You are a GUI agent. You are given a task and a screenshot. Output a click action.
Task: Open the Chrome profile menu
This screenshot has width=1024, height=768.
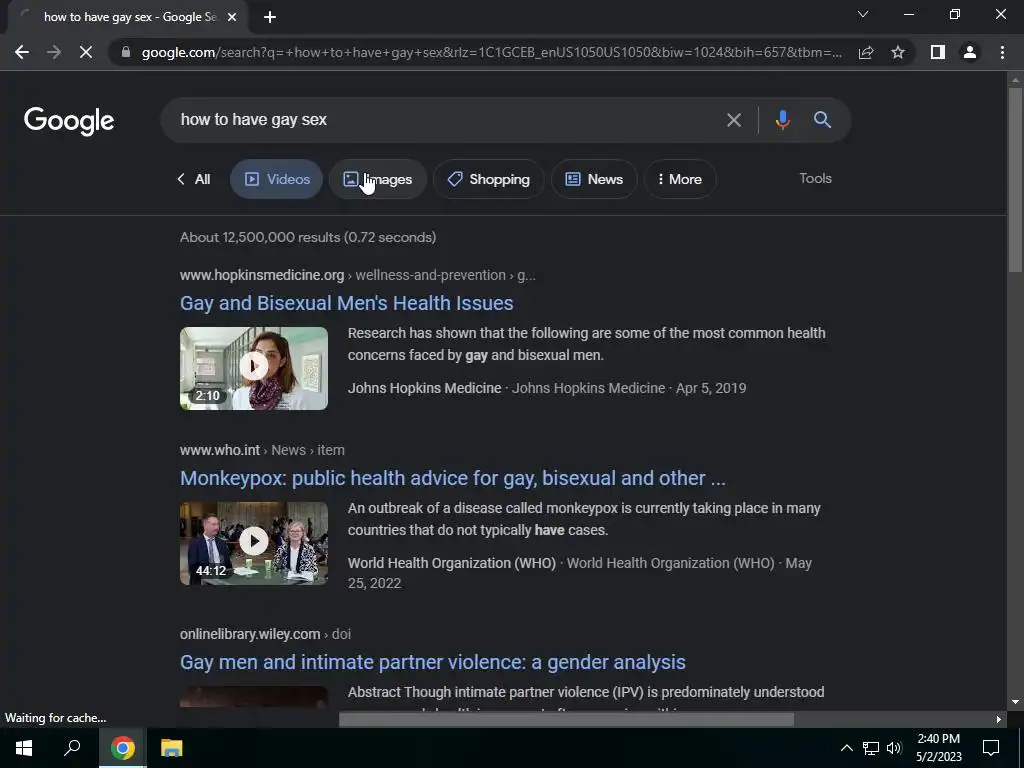coord(970,52)
